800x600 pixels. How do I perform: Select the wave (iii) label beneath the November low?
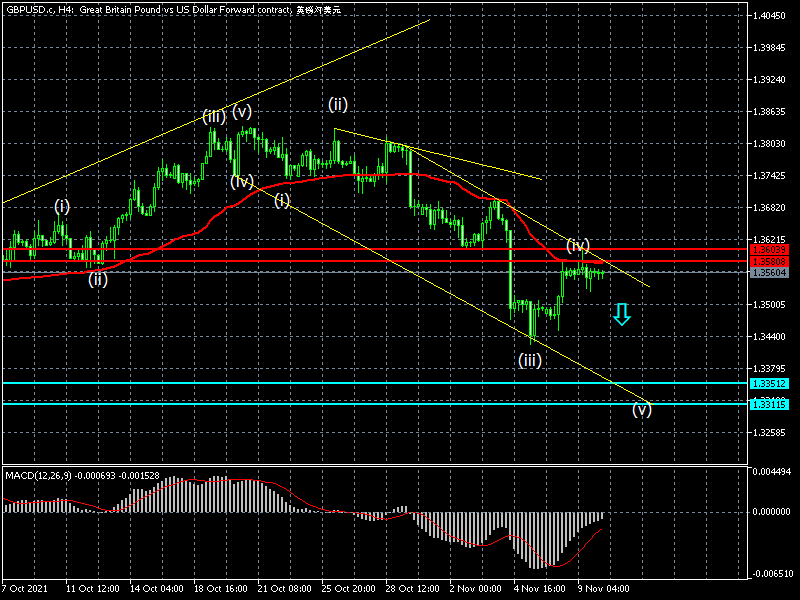[x=530, y=361]
